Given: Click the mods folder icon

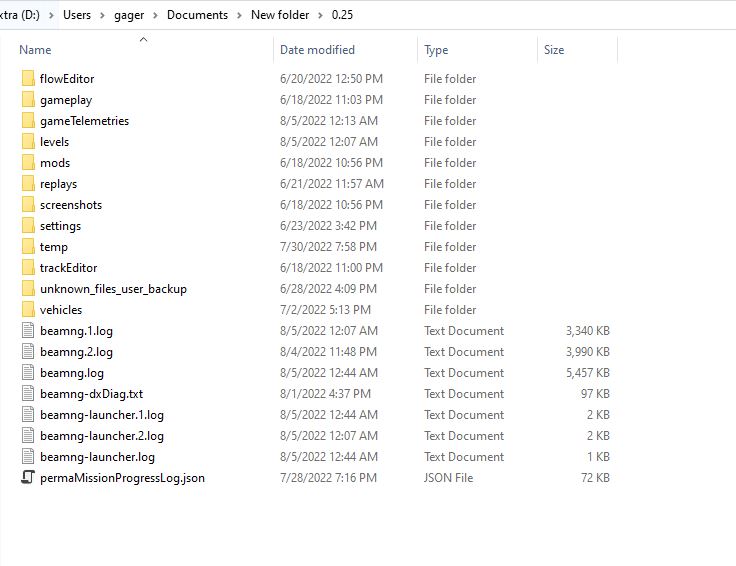Looking at the screenshot, I should (28, 162).
